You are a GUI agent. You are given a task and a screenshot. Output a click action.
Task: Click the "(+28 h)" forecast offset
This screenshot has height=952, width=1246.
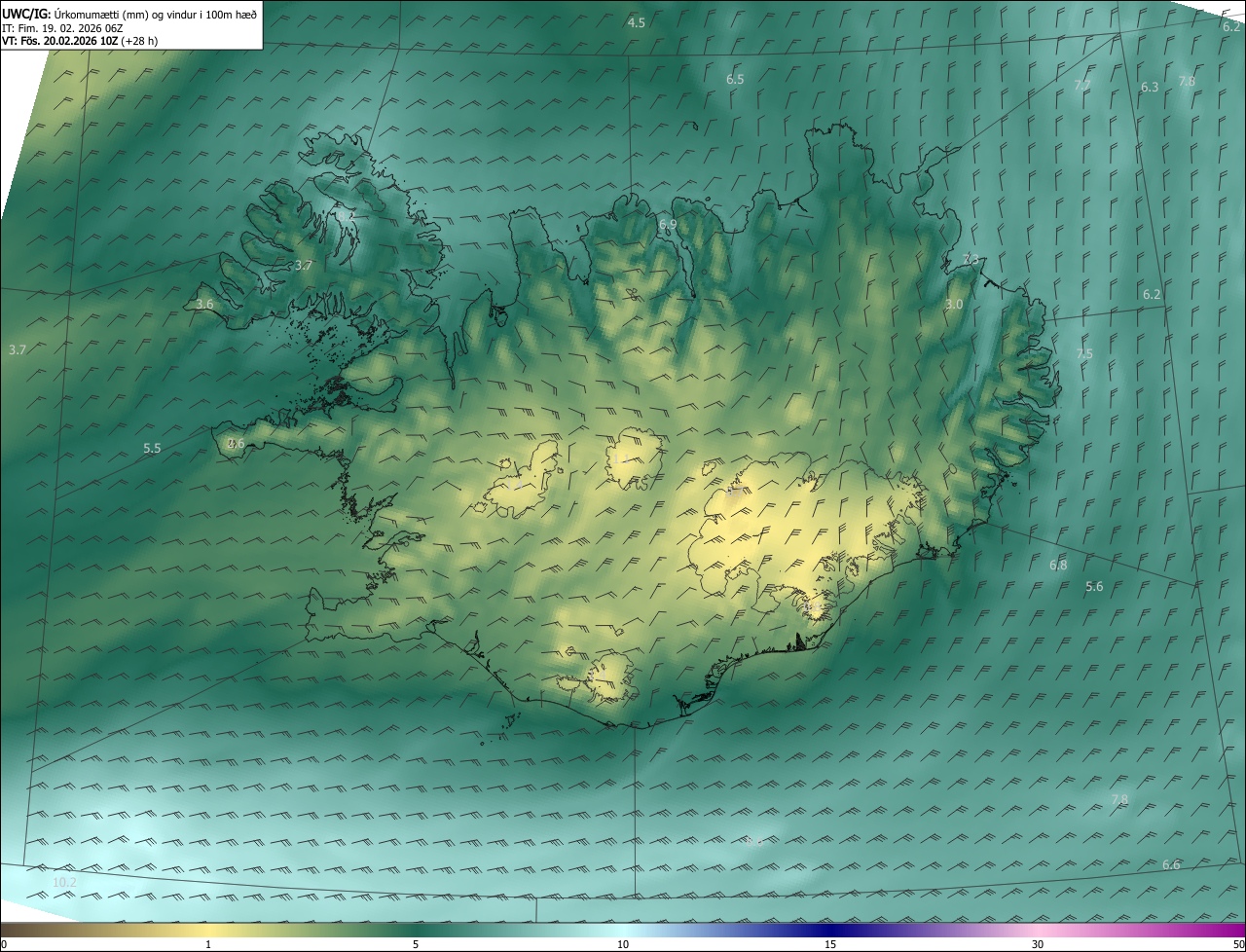tap(140, 41)
